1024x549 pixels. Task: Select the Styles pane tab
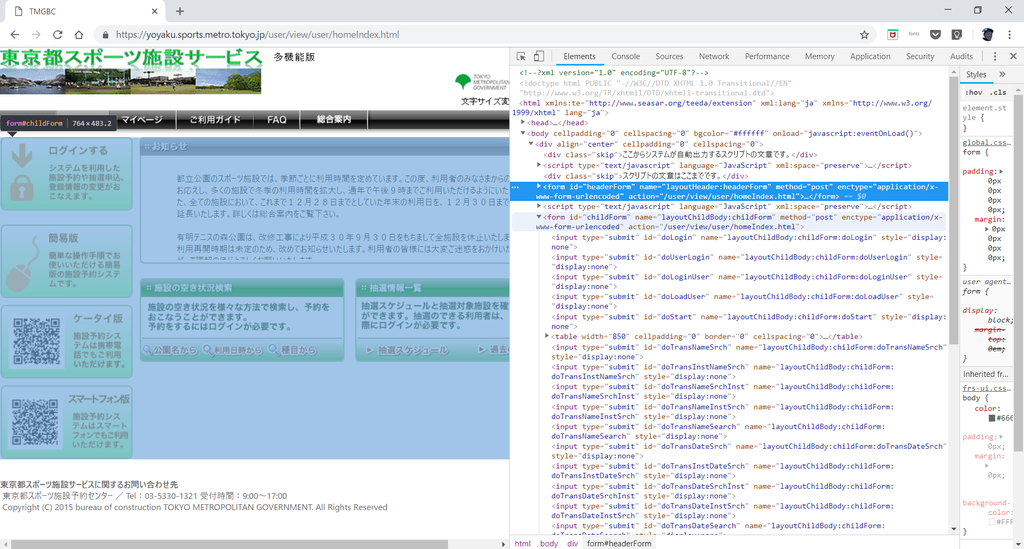pyautogui.click(x=976, y=74)
